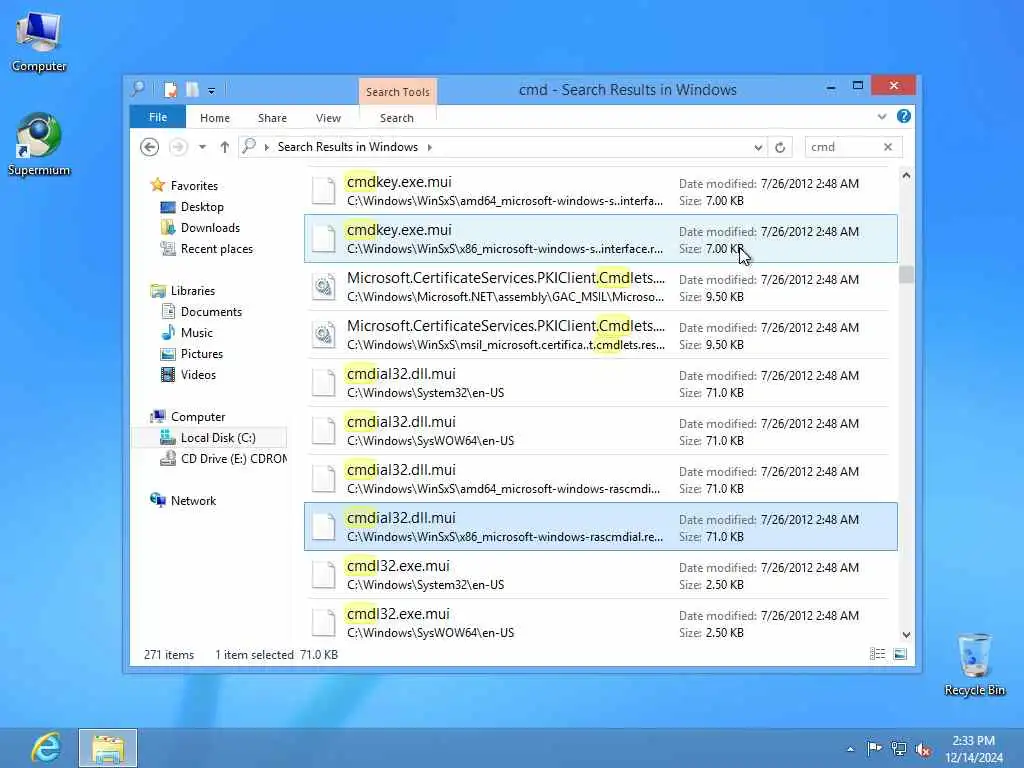Click the Search Tools contextual tab
The width and height of the screenshot is (1024, 768).
[398, 92]
